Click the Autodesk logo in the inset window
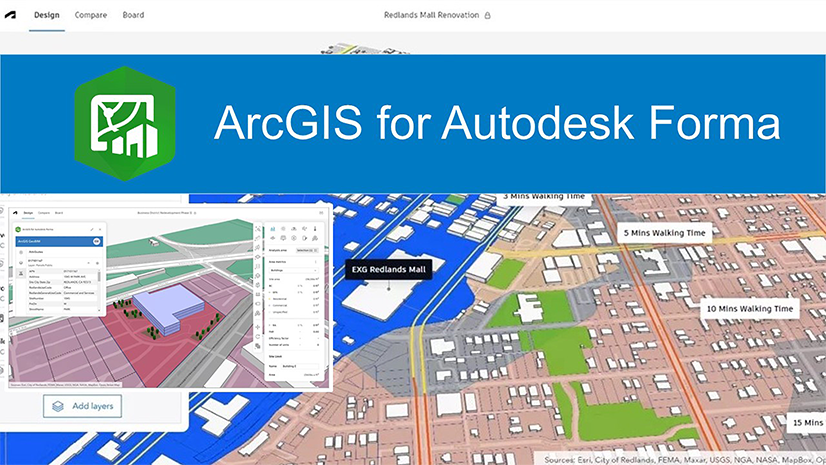 pyautogui.click(x=15, y=213)
